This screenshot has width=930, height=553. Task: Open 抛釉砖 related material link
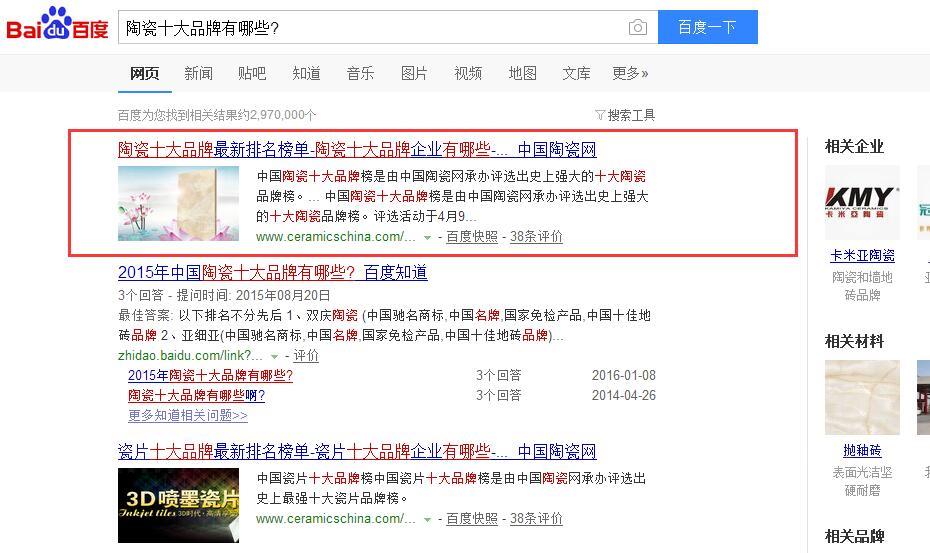point(862,451)
